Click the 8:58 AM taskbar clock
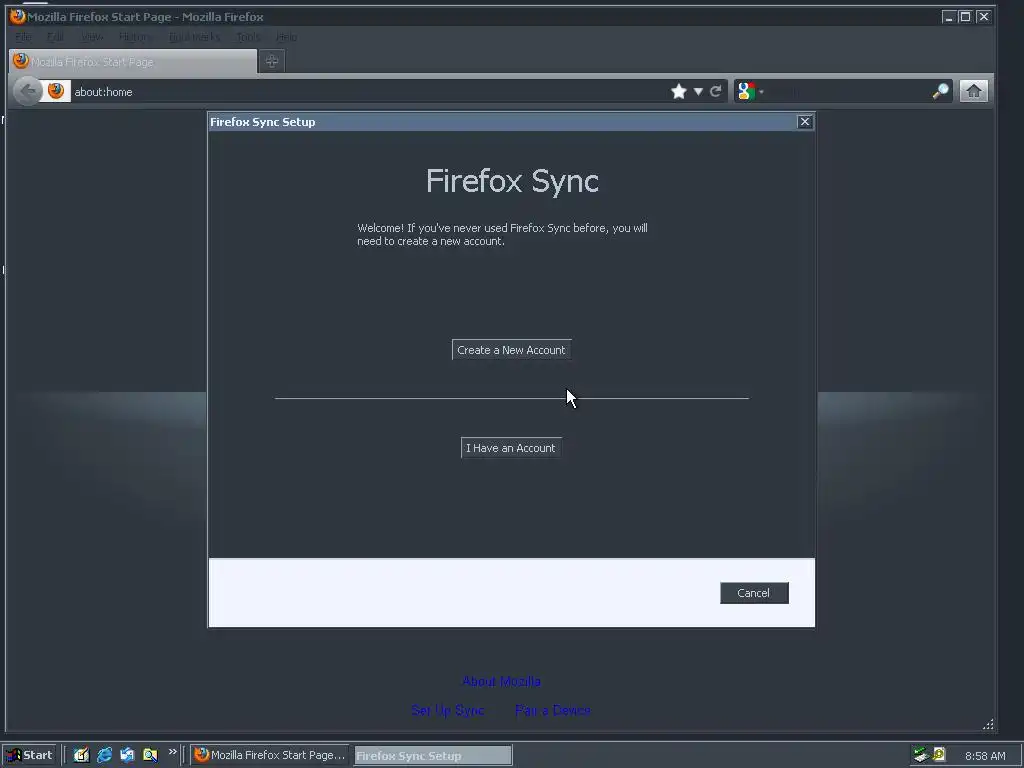 tap(985, 756)
